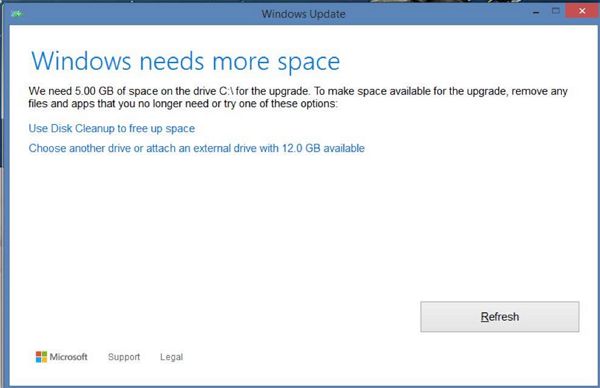Screen dimensions: 600x388
Task: Click the 'Windows needs more space' heading
Action: coord(186,61)
